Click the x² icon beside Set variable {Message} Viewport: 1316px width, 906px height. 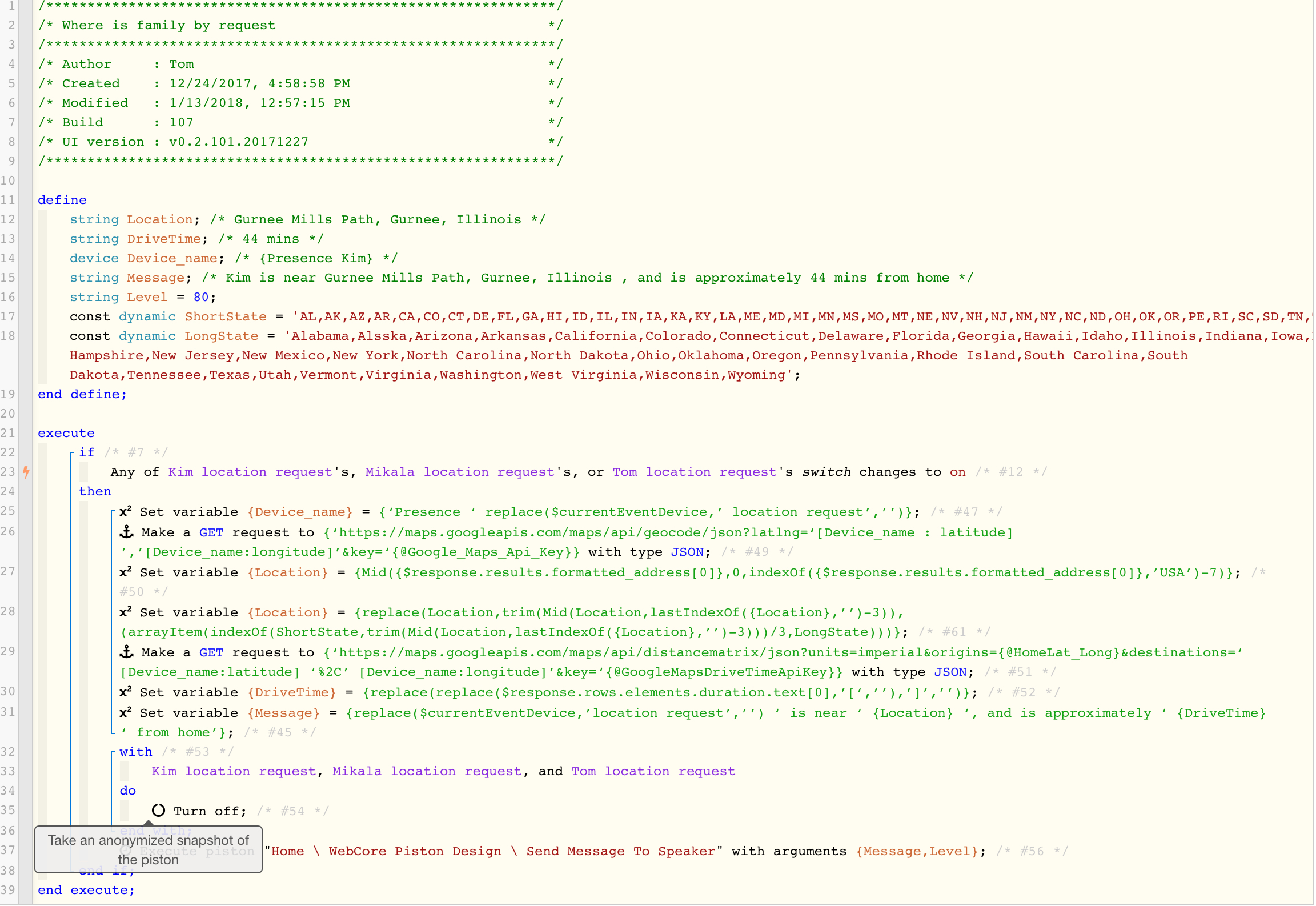tap(126, 712)
